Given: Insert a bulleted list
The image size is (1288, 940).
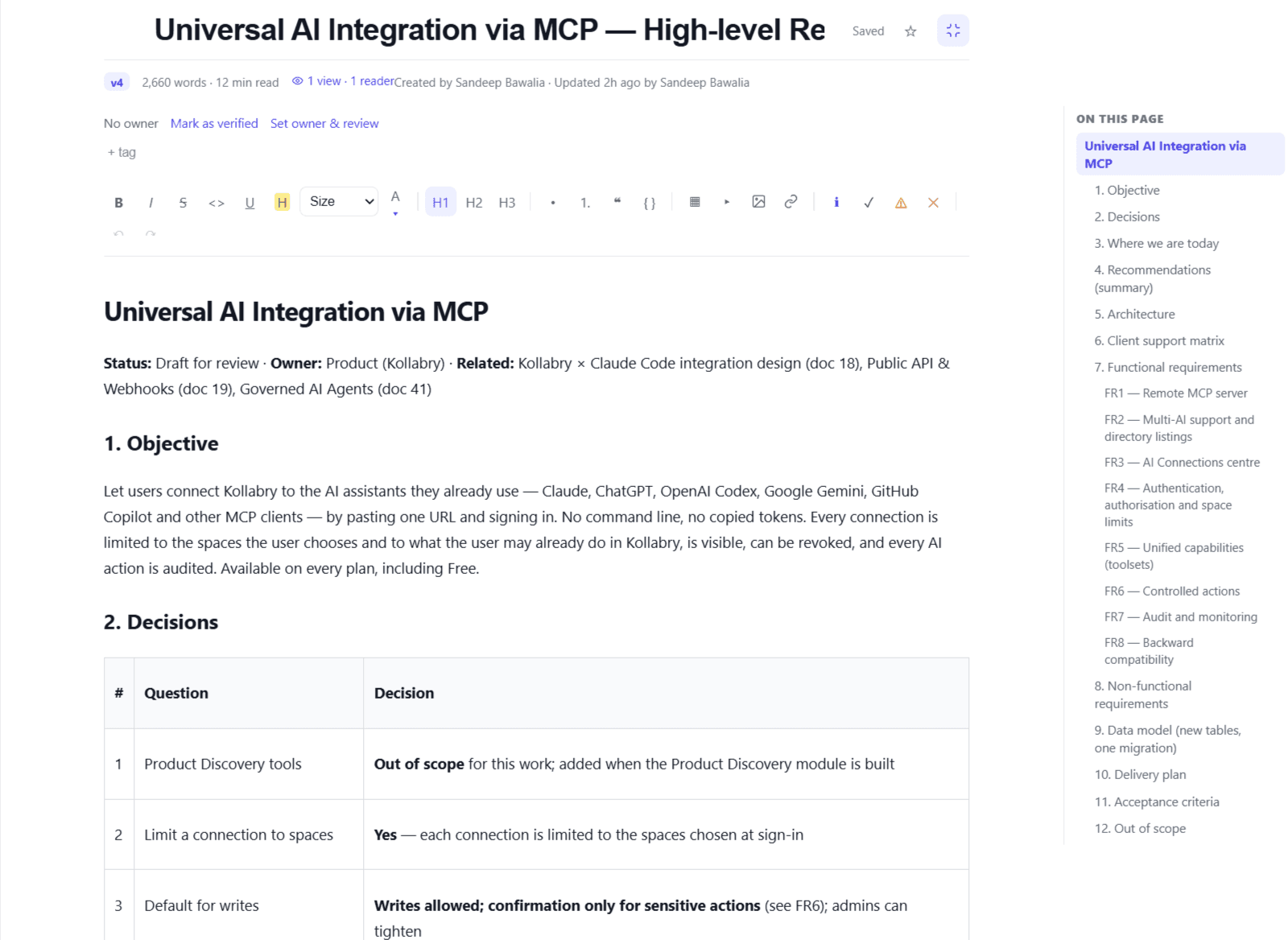Looking at the screenshot, I should pos(553,203).
